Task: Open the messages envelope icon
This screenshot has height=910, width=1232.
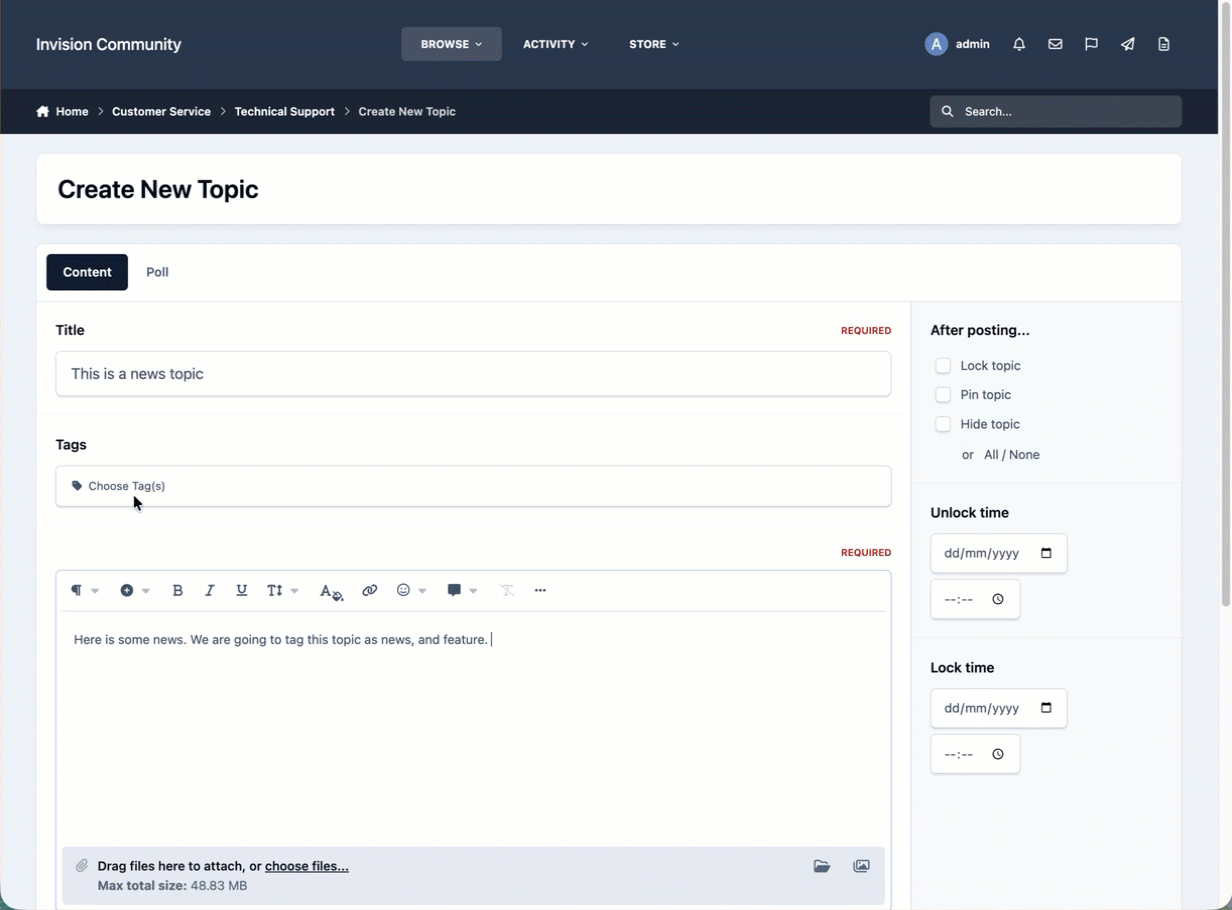Action: click(1055, 44)
